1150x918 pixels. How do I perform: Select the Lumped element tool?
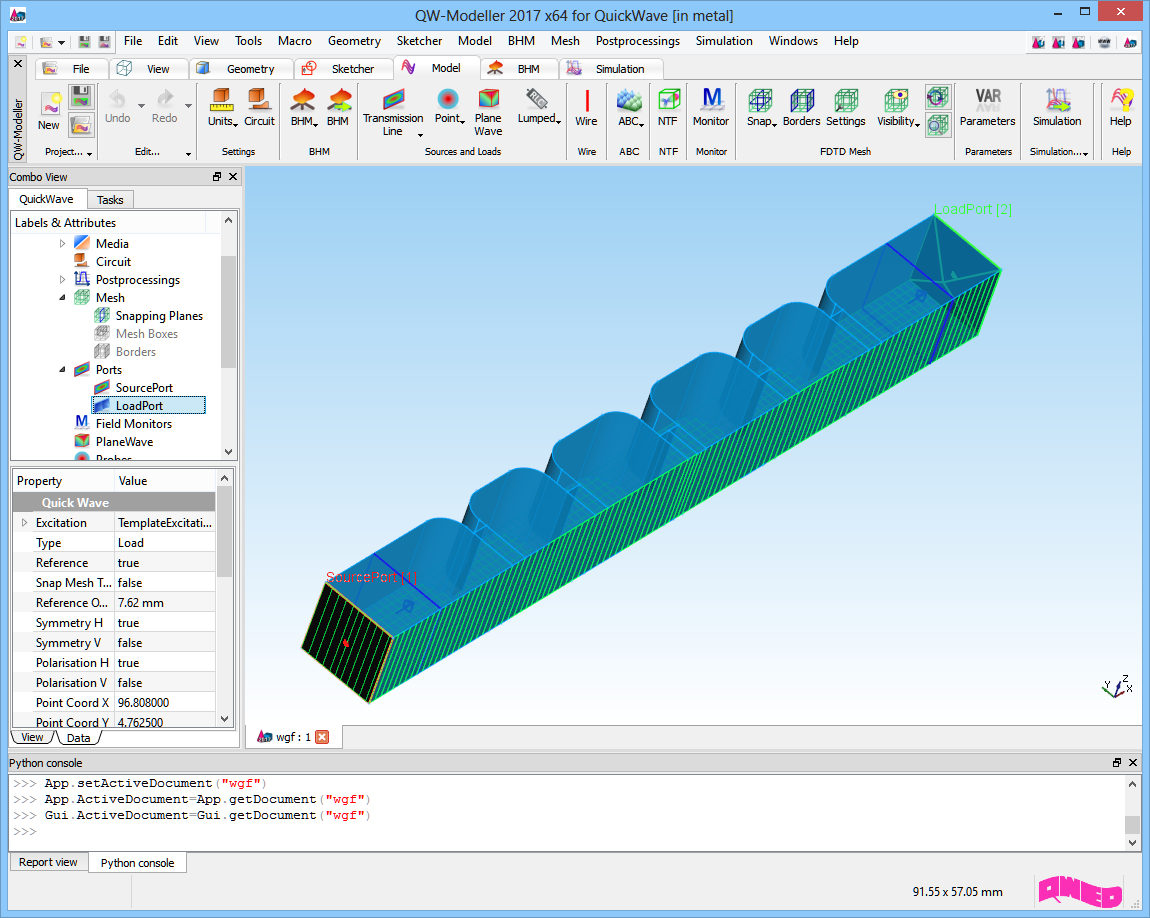click(537, 98)
